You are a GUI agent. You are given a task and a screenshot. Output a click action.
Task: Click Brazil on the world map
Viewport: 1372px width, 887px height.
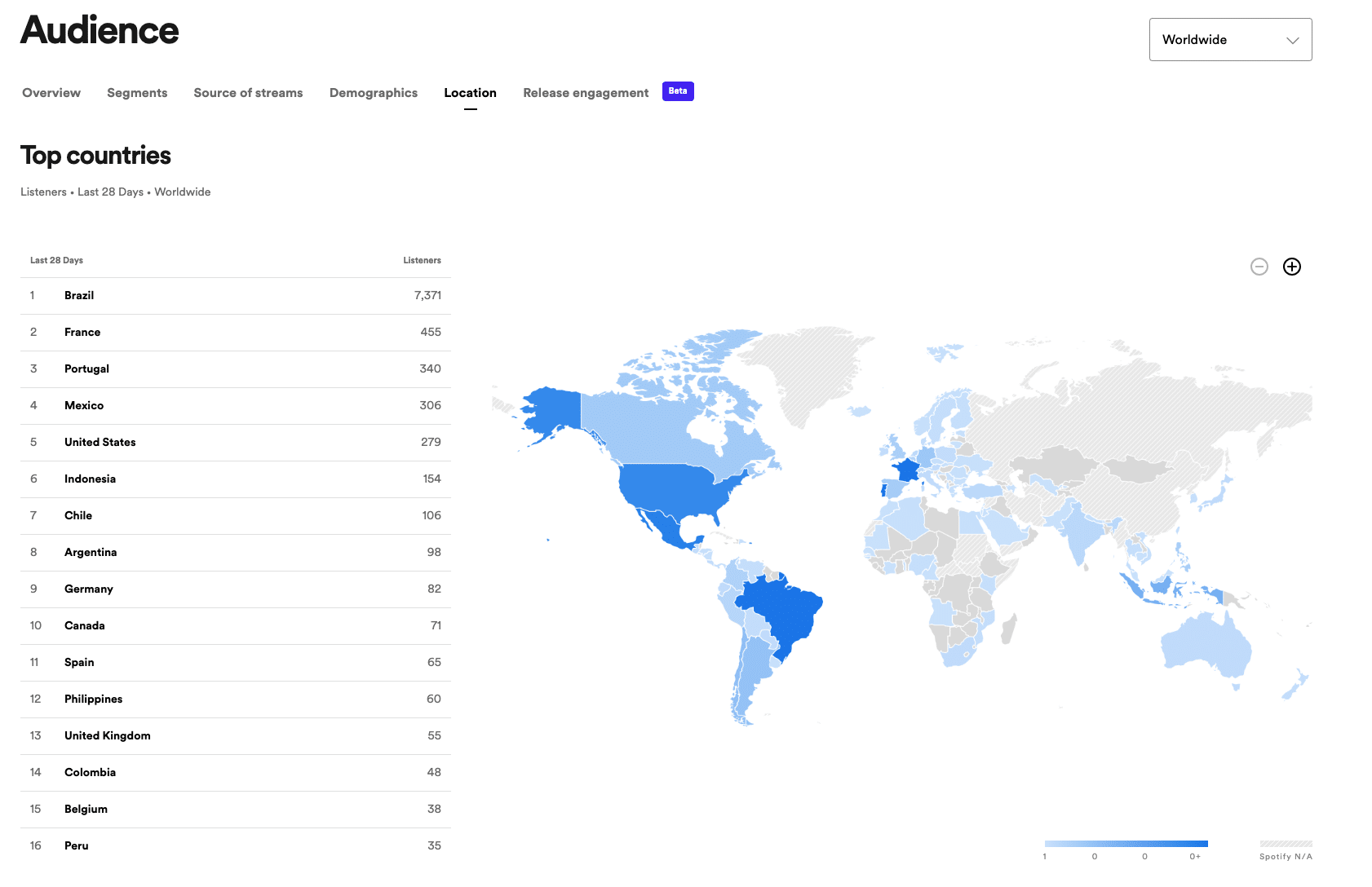click(783, 611)
